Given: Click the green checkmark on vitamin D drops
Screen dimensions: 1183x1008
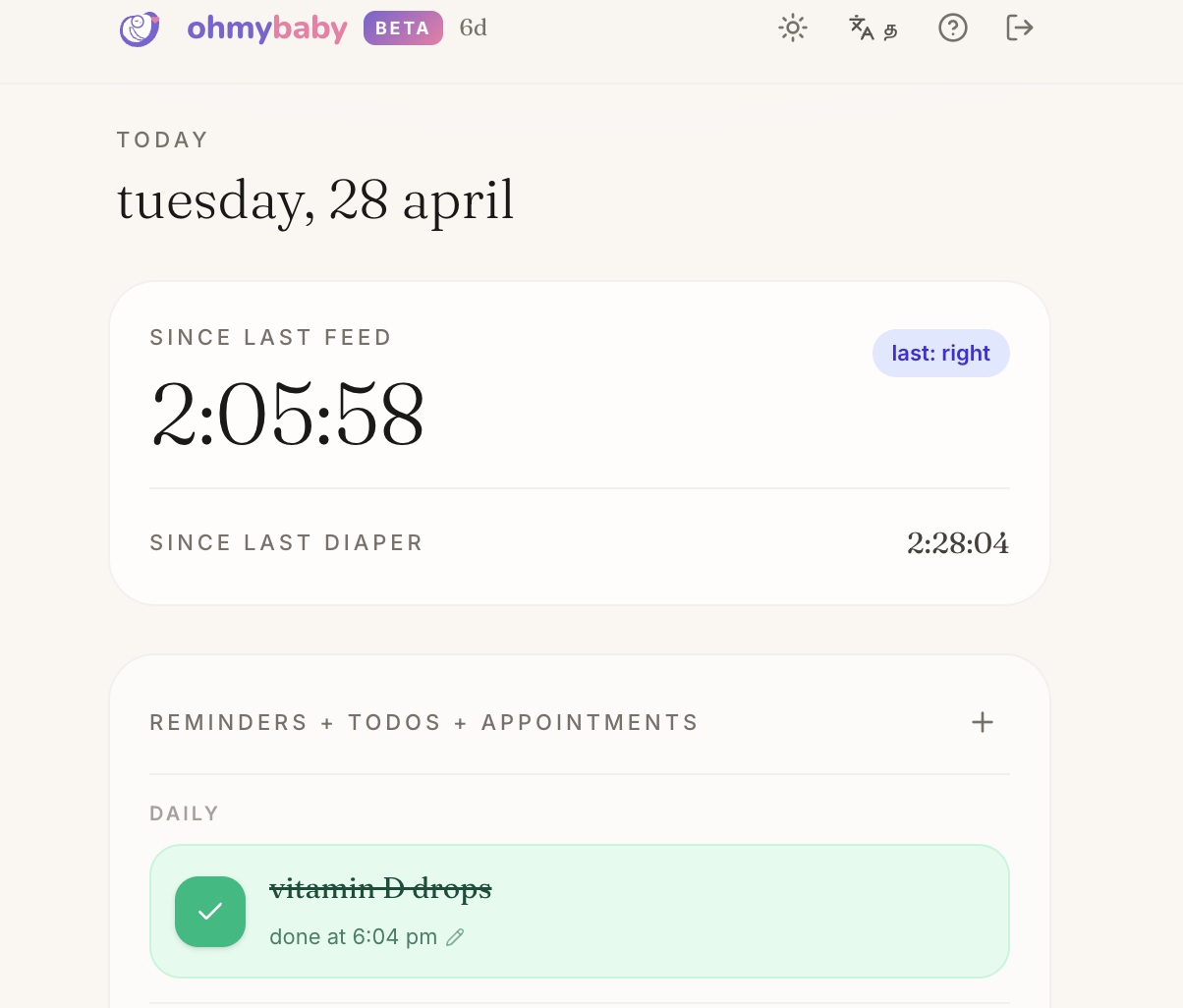Looking at the screenshot, I should pyautogui.click(x=209, y=912).
